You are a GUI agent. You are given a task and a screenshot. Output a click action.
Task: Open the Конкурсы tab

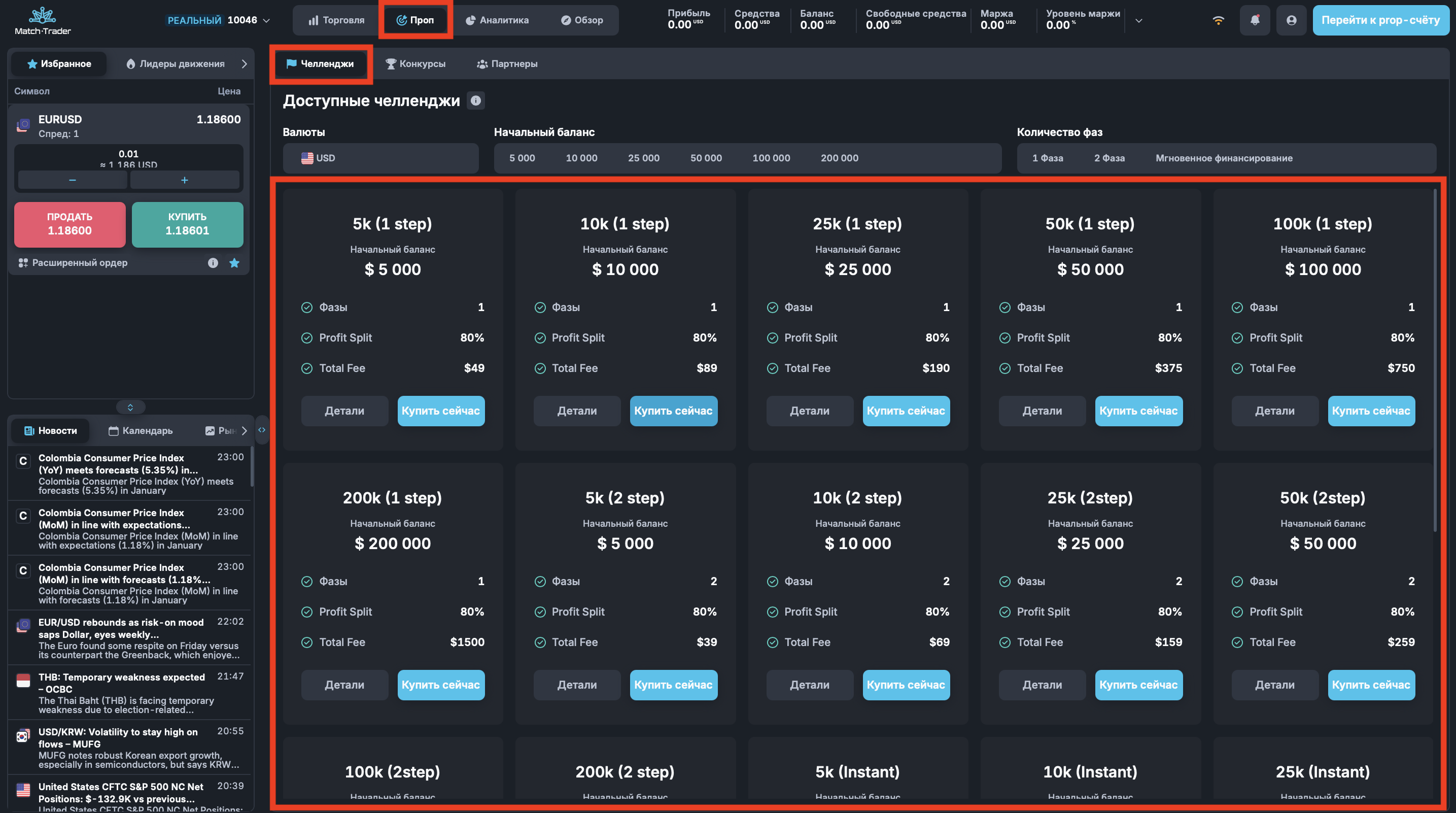click(415, 64)
